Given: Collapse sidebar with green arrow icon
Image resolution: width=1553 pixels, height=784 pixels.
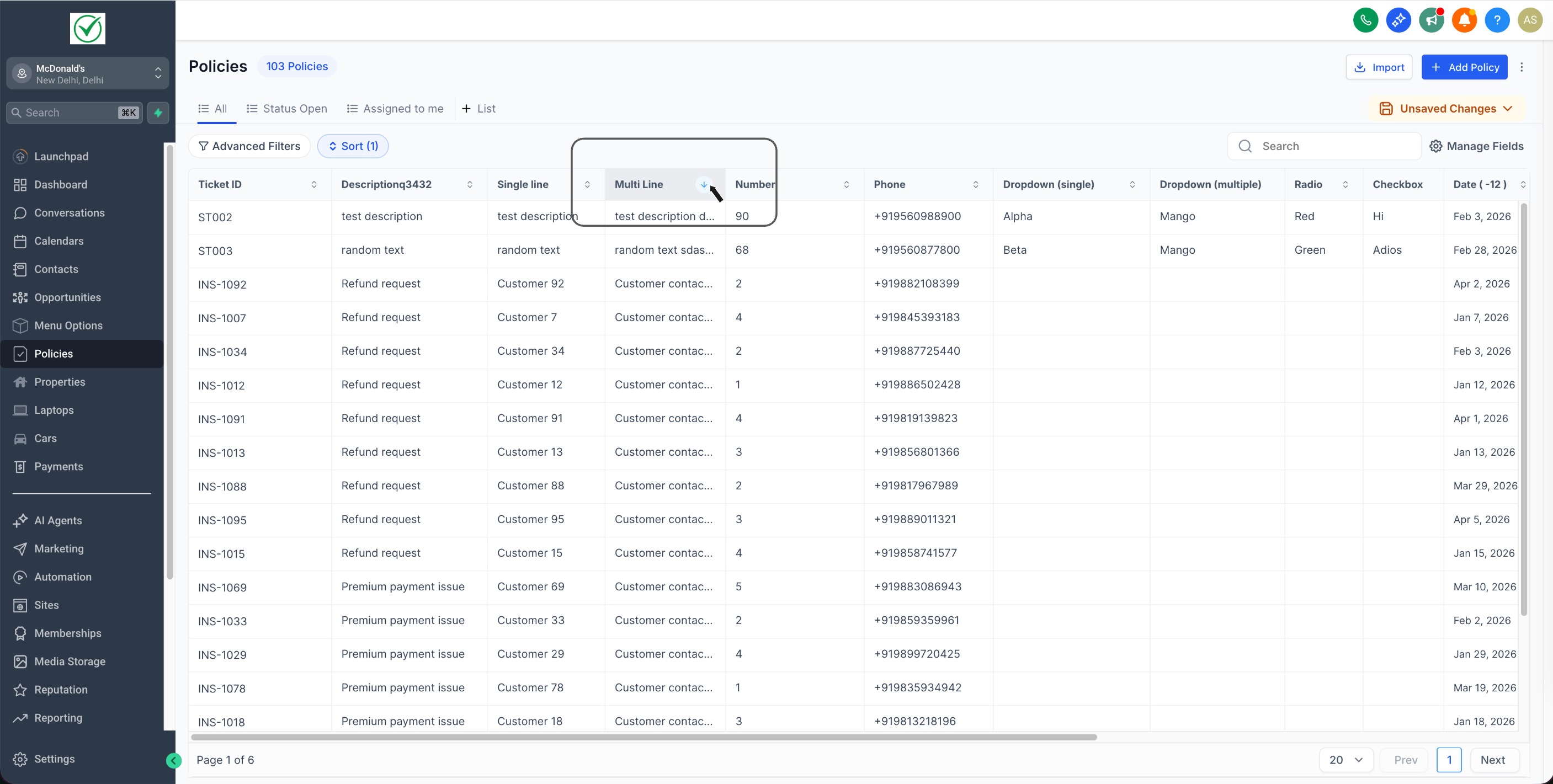Looking at the screenshot, I should coord(173,760).
